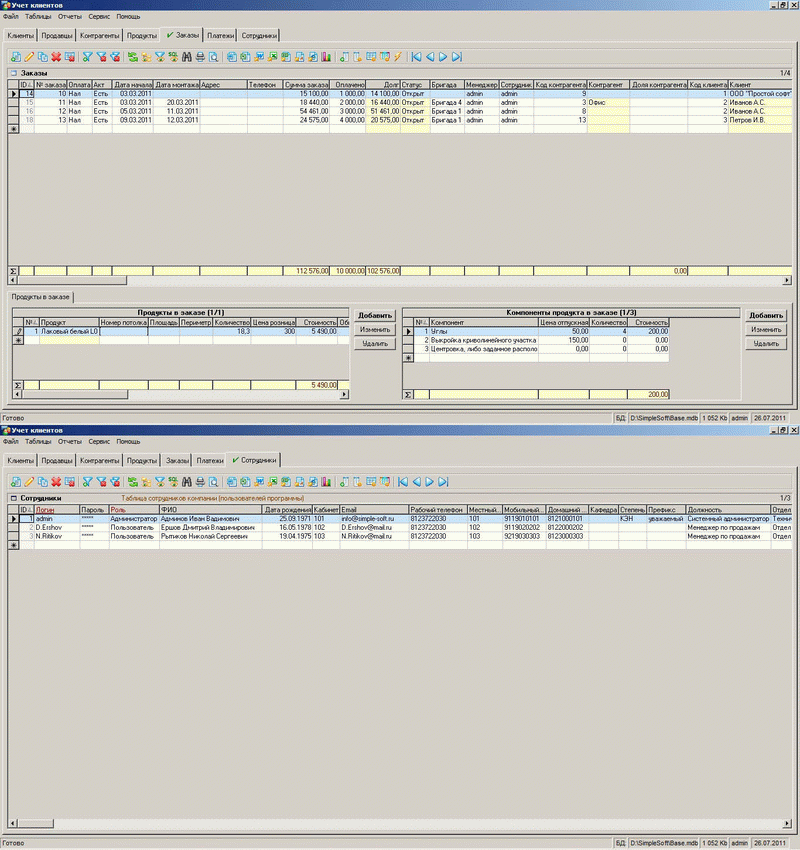This screenshot has height=850, width=800.
Task: Open search using the binoculars icon
Action: coord(186,58)
